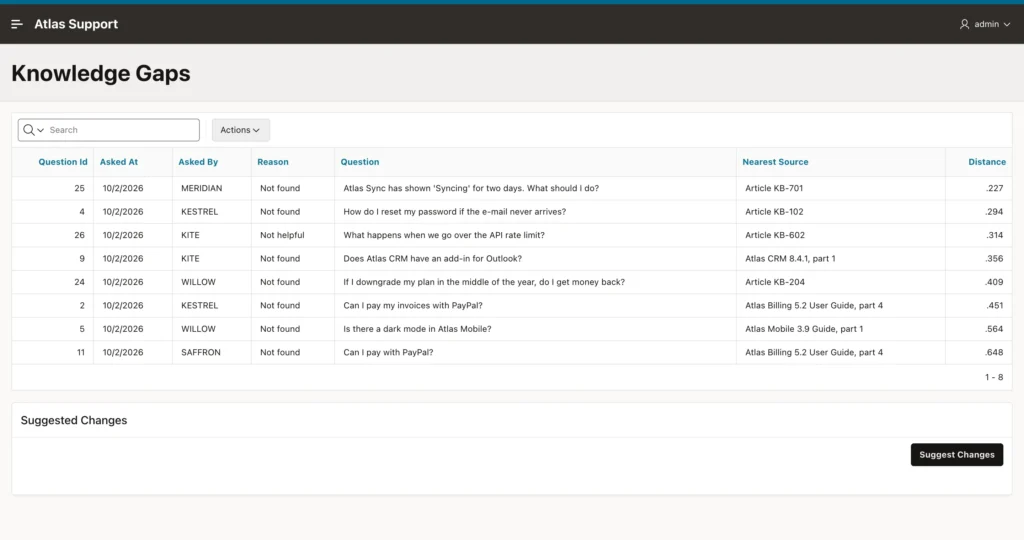Screen dimensions: 1024x540
Task: Expand the search column selector chevron
Action: 40,130
